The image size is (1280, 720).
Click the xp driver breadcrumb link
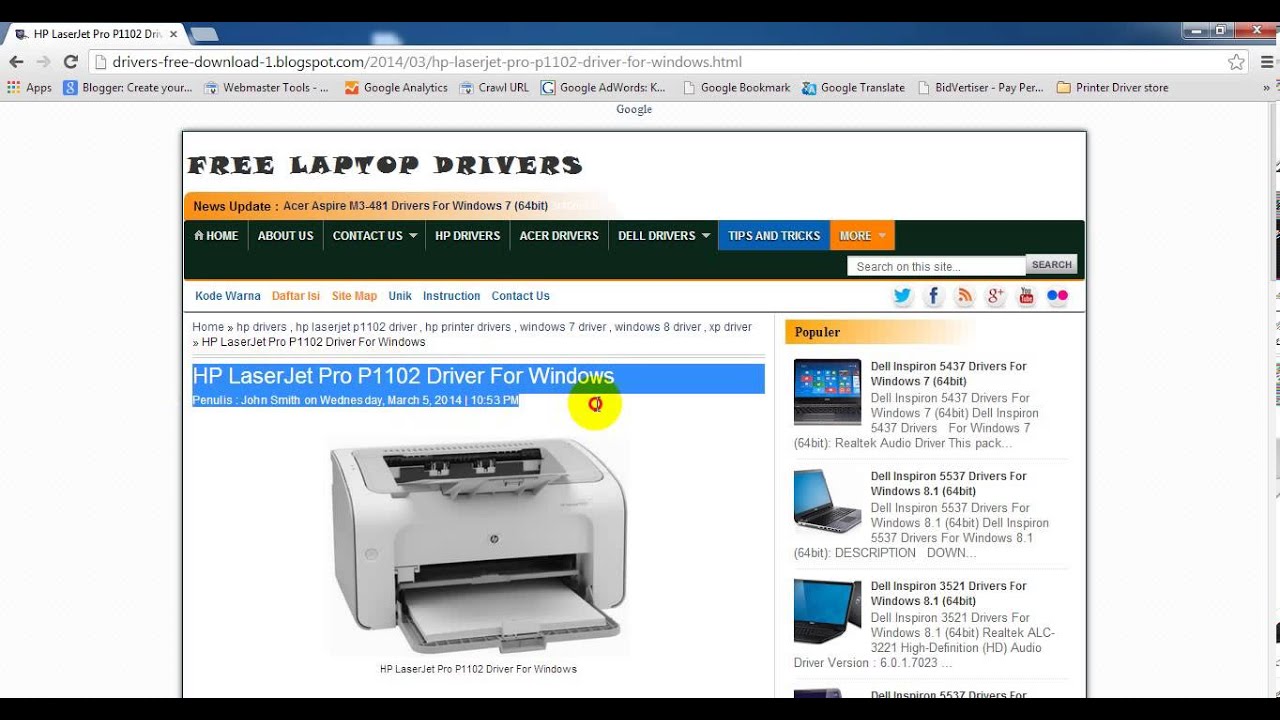(731, 327)
